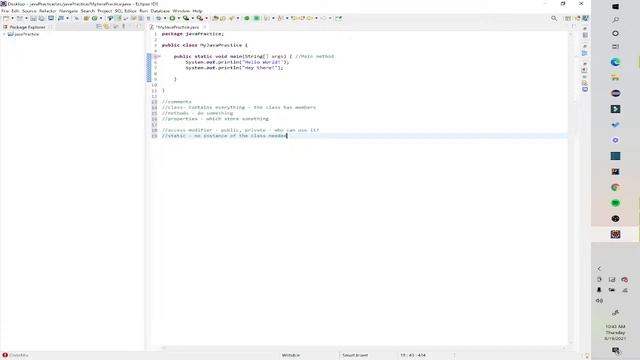The width and height of the screenshot is (640, 360).
Task: Open the Project menu
Action: (104, 11)
